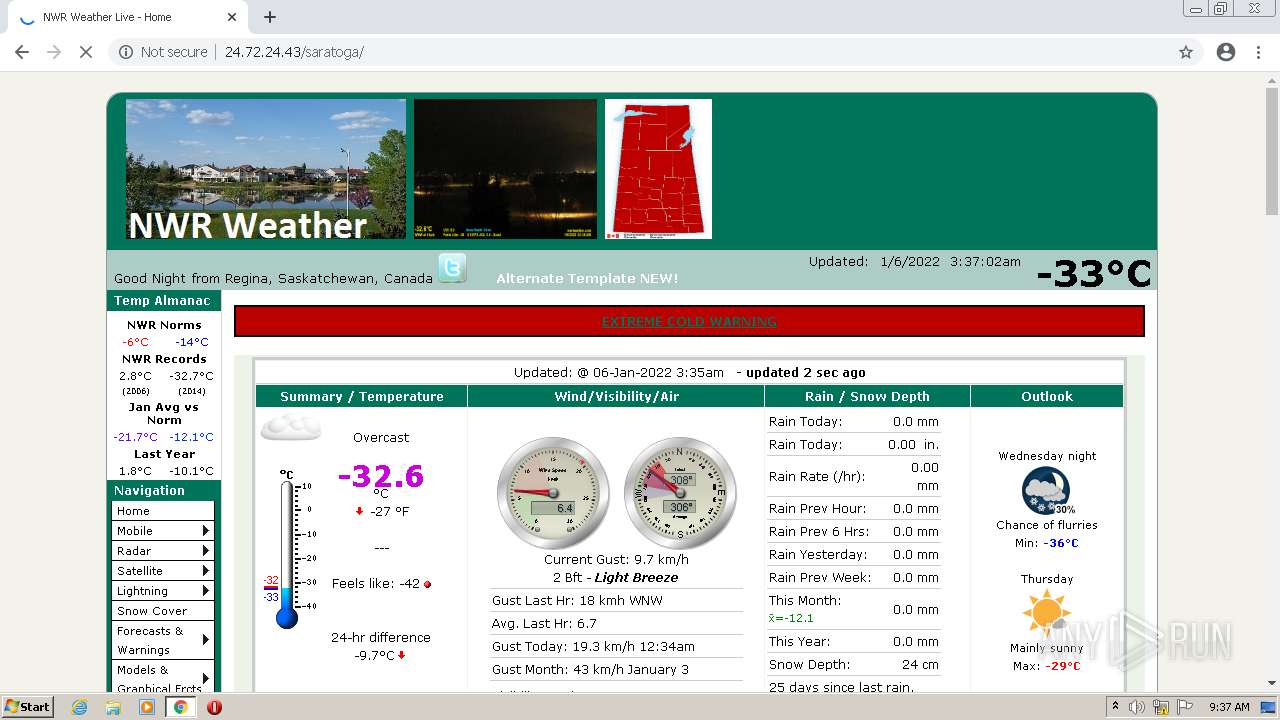Open a new browser tab

click(x=270, y=17)
